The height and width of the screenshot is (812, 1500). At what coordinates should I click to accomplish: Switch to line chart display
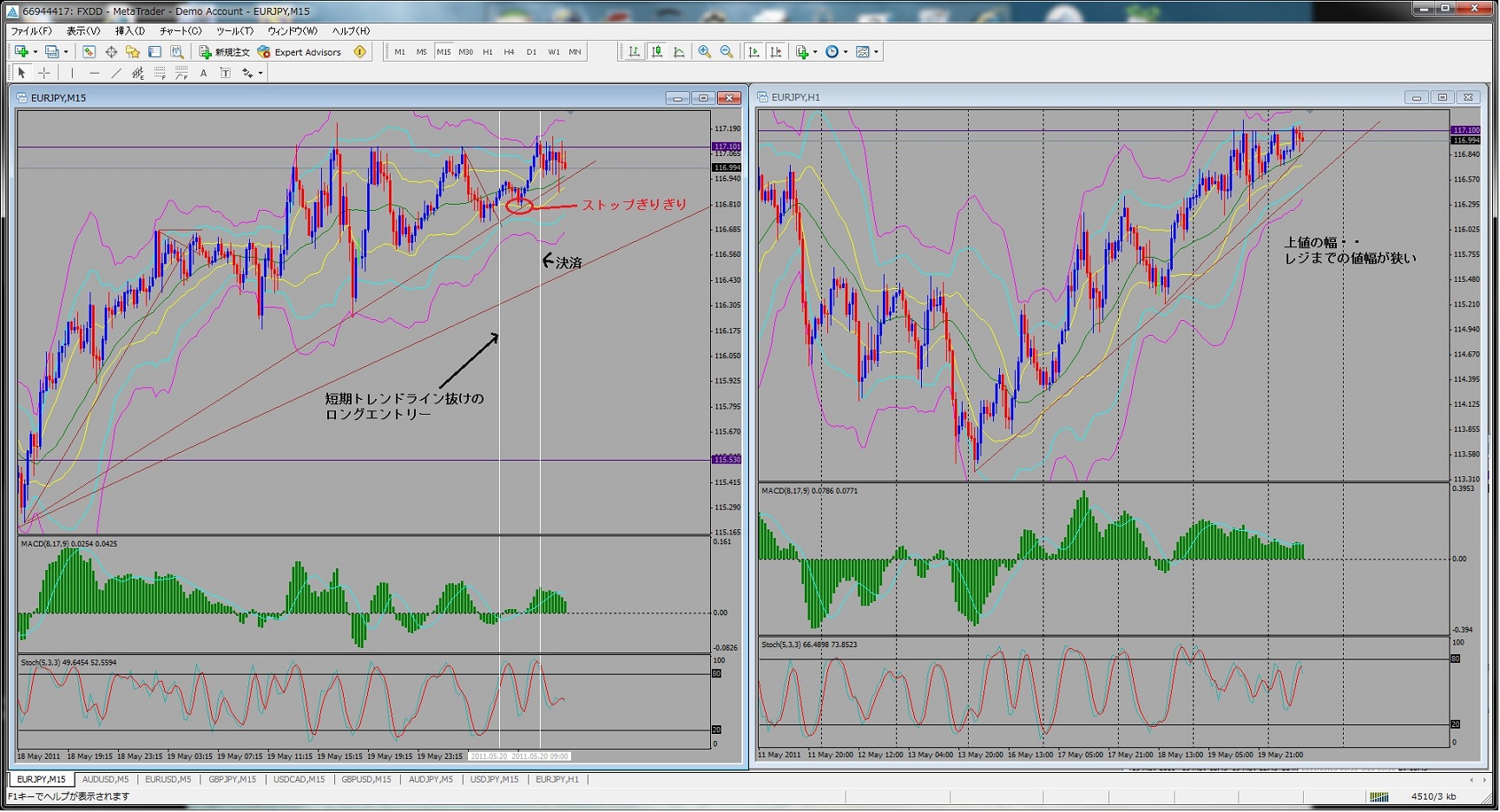(x=679, y=52)
